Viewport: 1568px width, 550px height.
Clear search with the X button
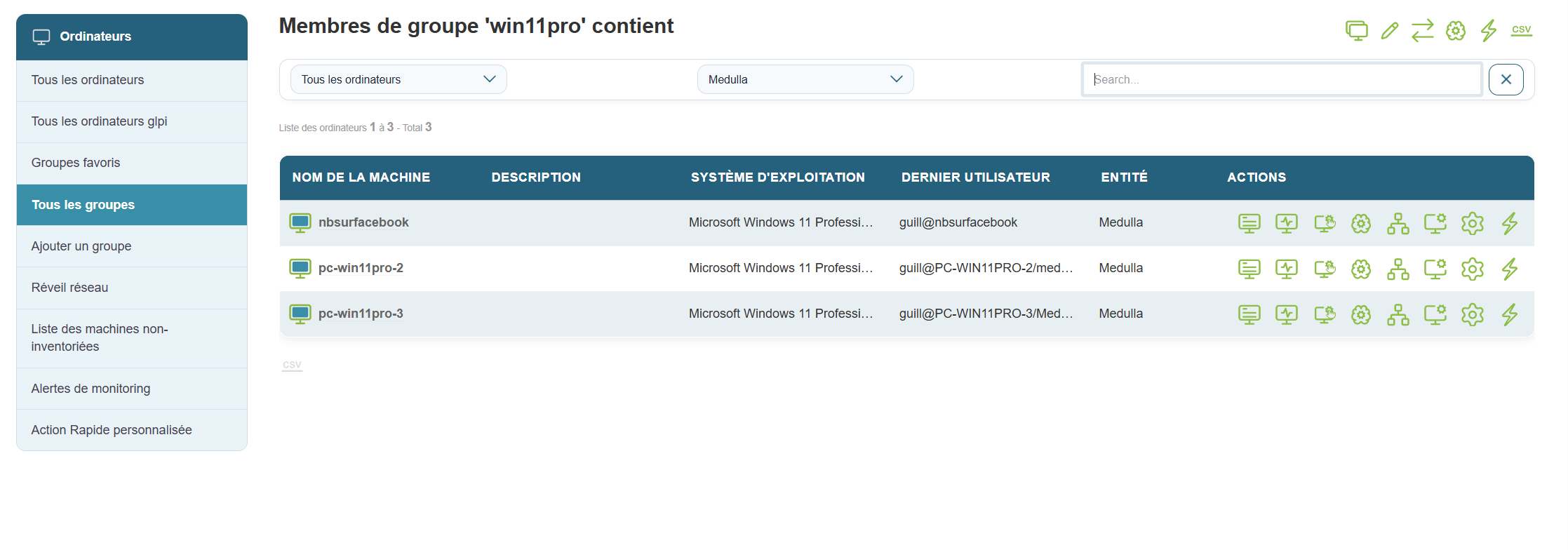[x=1506, y=79]
